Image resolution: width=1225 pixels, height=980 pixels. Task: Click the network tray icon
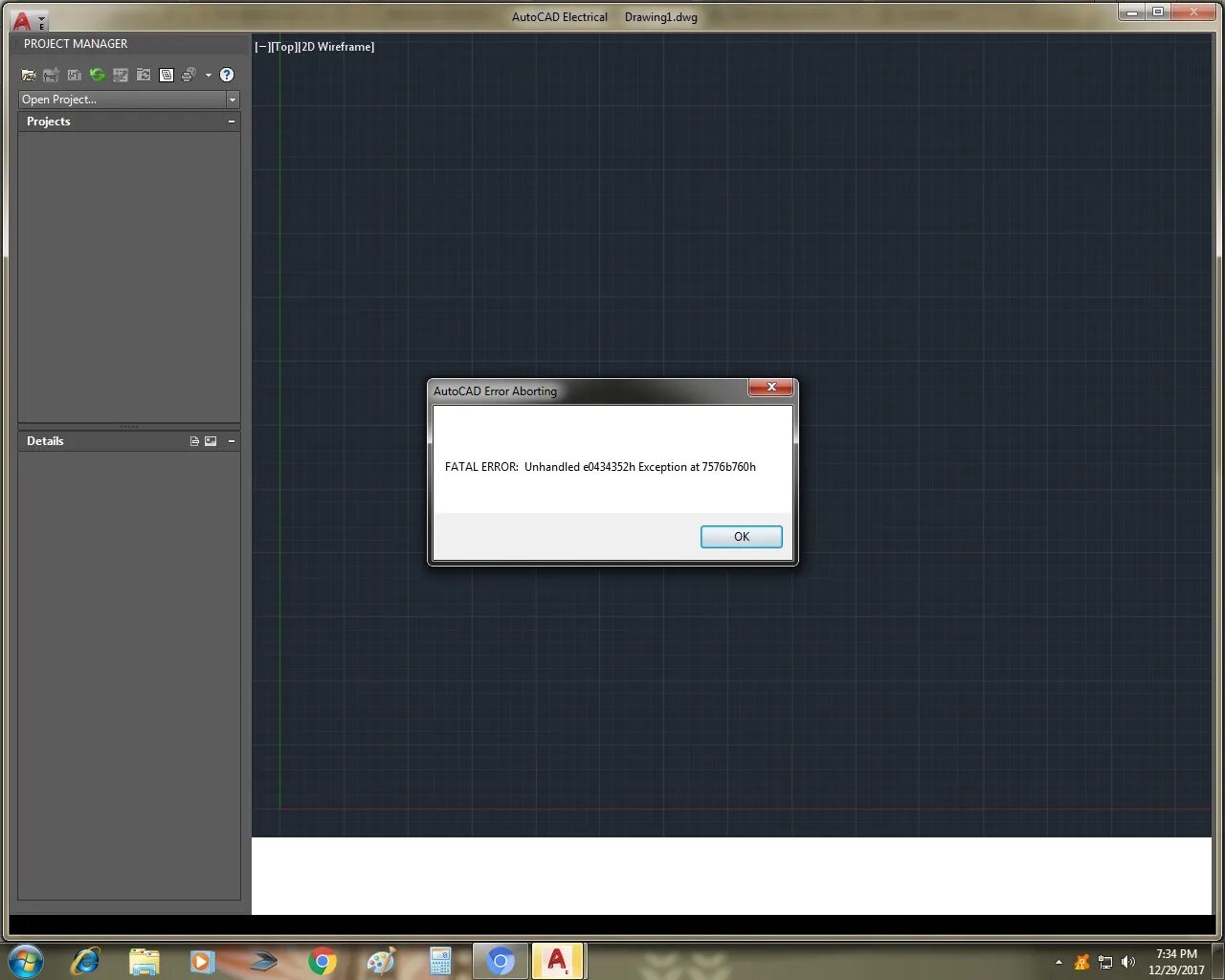click(x=1105, y=962)
